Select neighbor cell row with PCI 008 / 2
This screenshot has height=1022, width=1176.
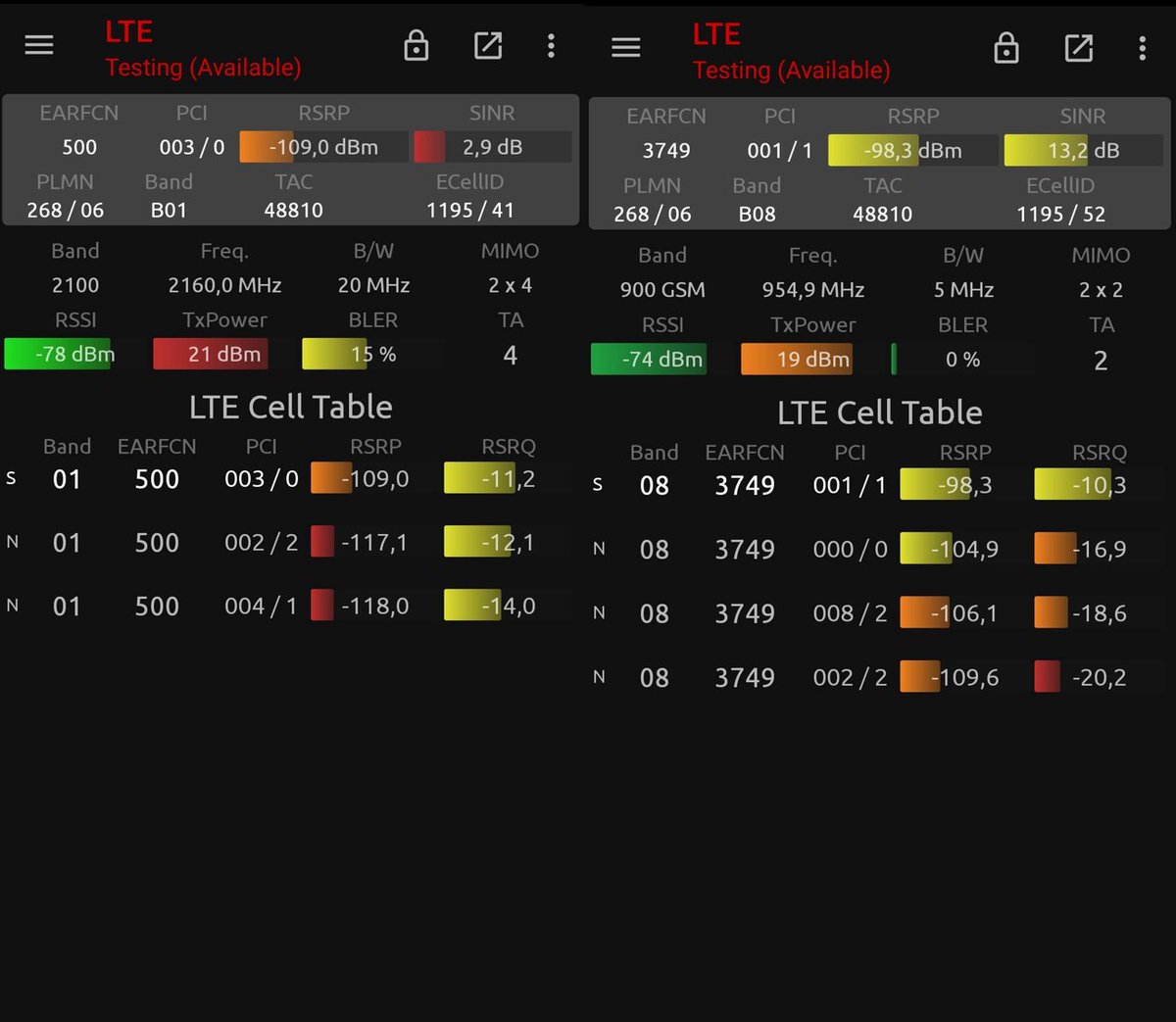click(879, 613)
